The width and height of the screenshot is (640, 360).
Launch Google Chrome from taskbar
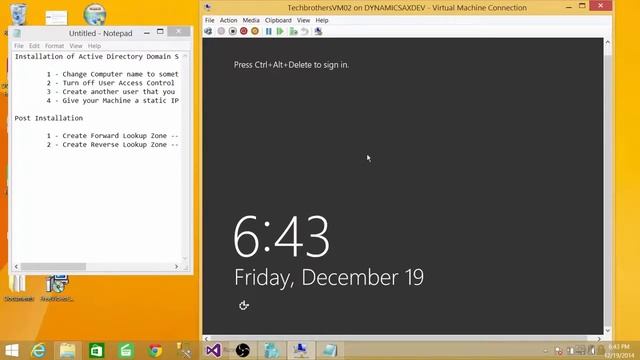pos(155,351)
